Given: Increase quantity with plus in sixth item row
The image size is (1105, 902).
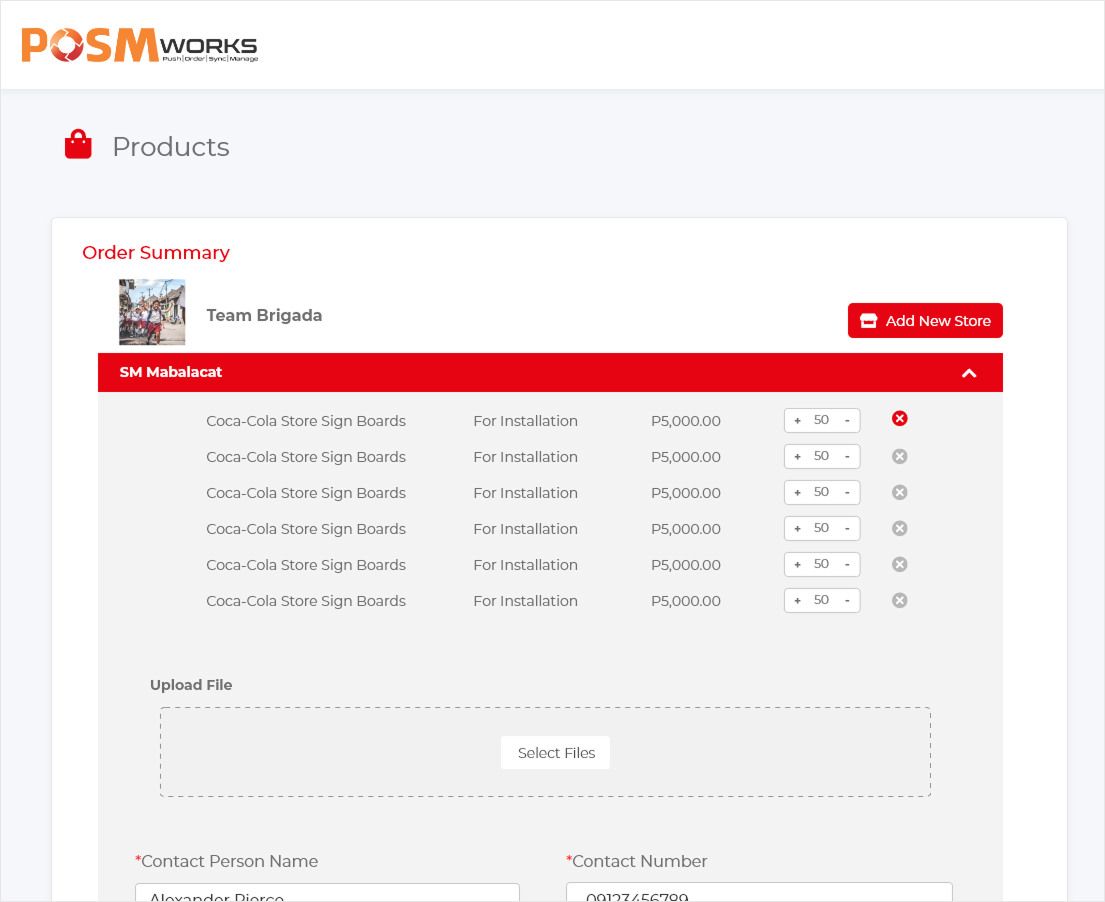Looking at the screenshot, I should (797, 600).
